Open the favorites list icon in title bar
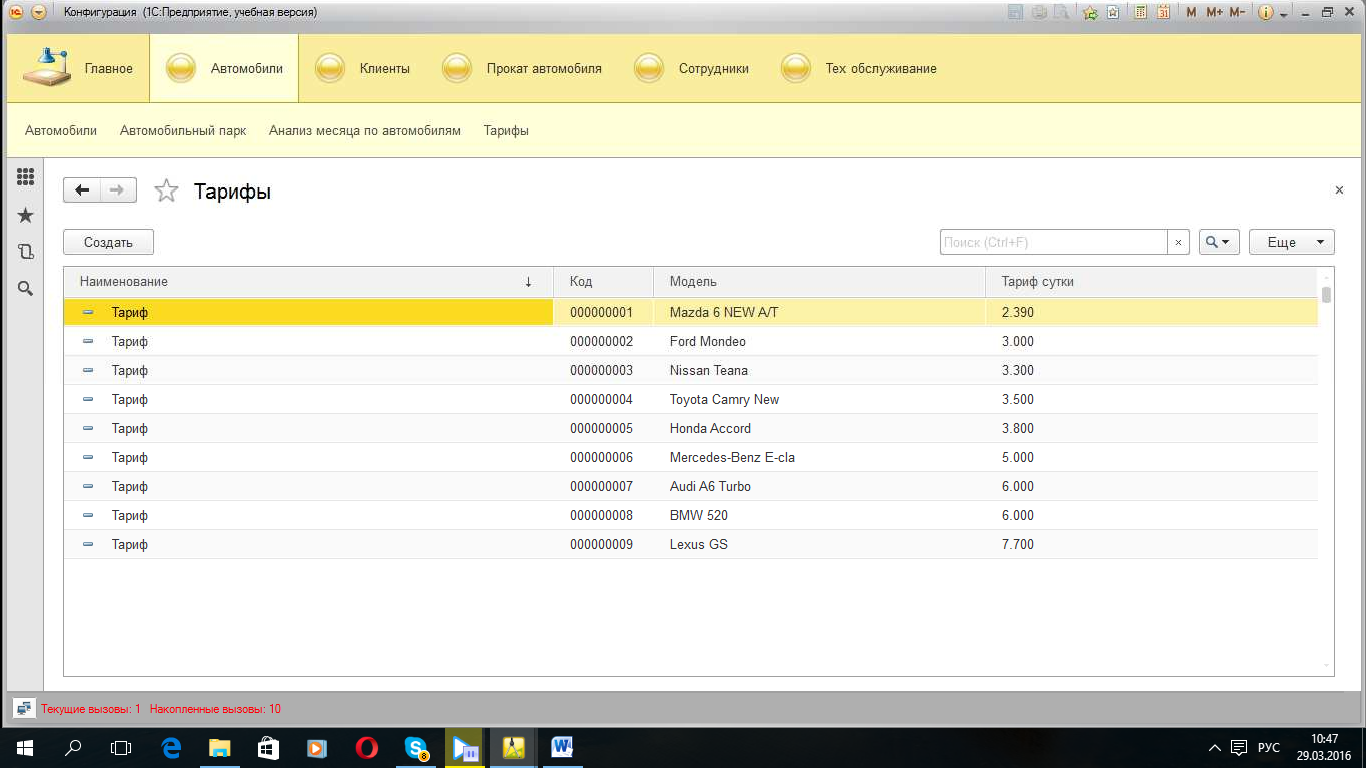The image size is (1366, 768). [1112, 12]
